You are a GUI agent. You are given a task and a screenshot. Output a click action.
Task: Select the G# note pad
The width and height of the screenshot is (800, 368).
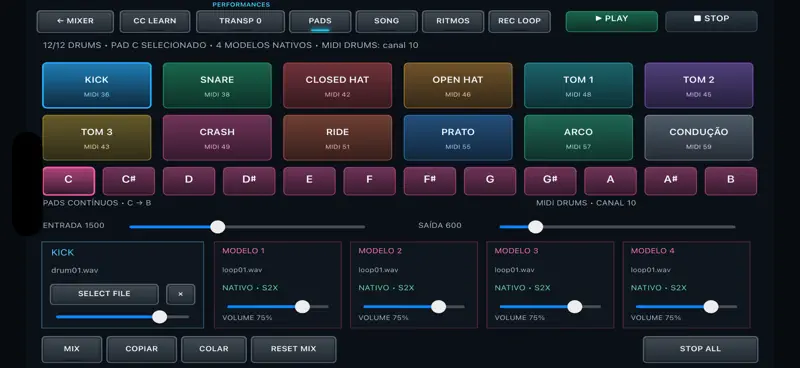[550, 181]
